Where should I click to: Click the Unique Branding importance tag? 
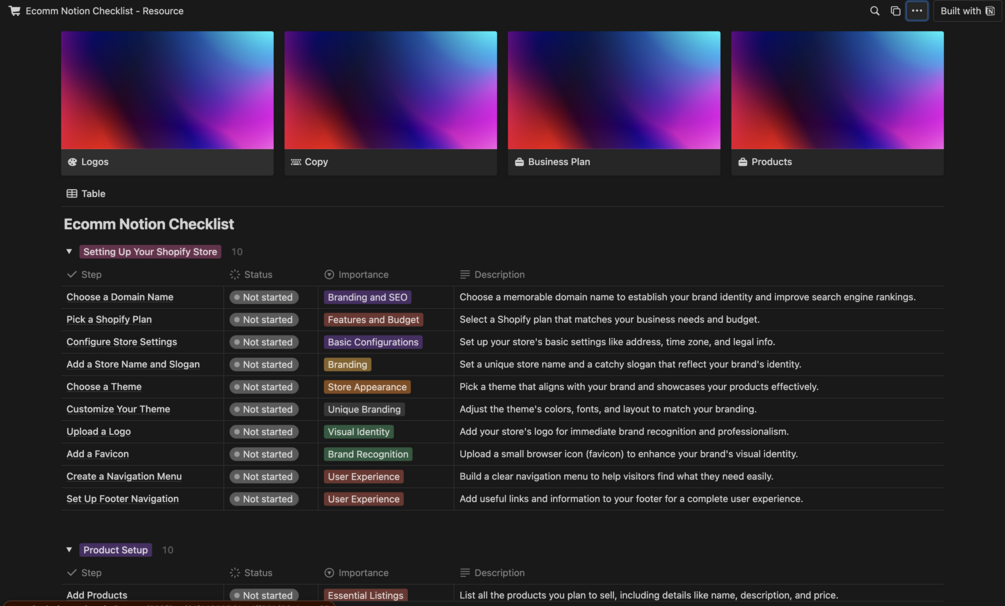[364, 409]
